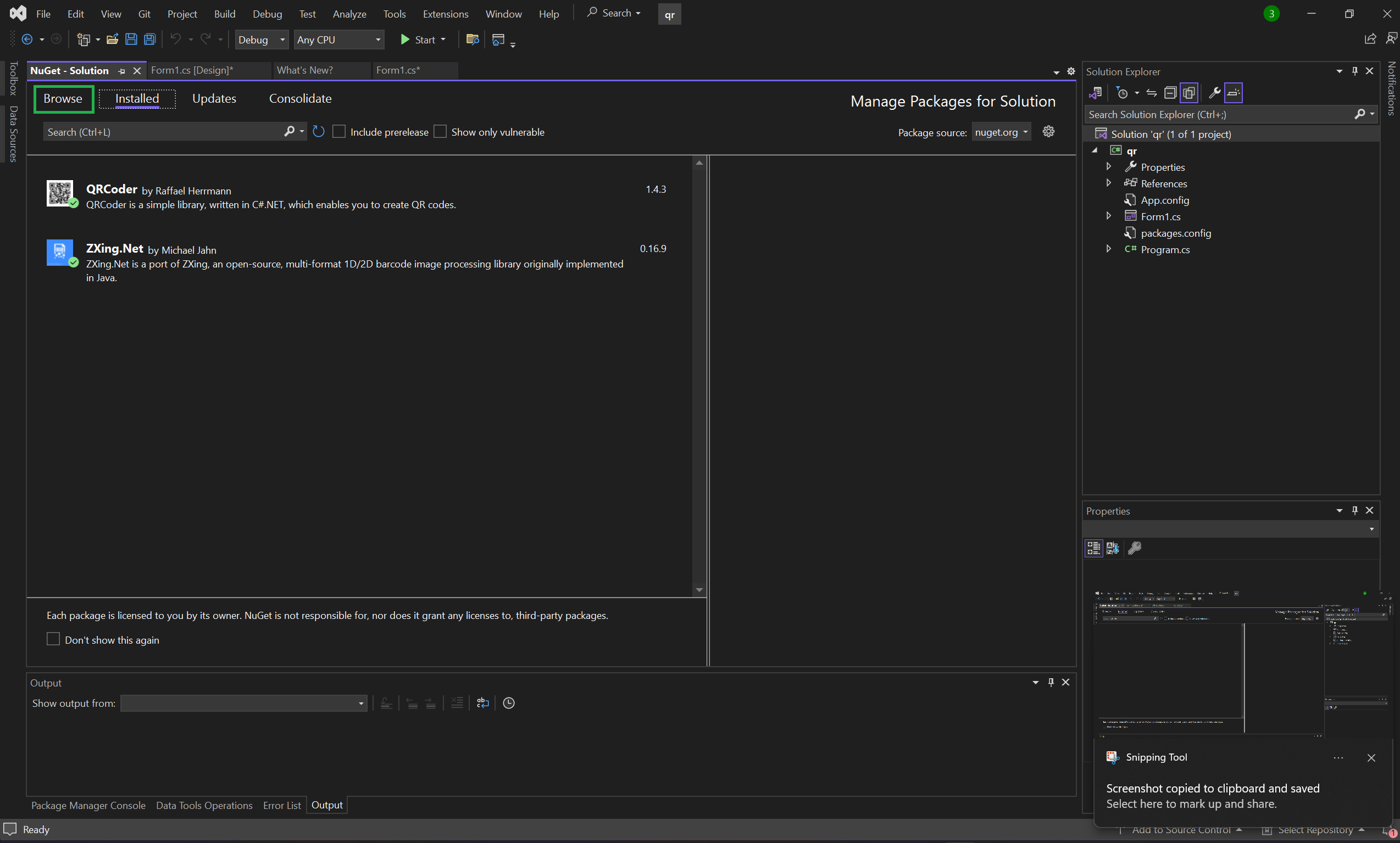Click the Property Pages wrench in Properties
The image size is (1400, 843).
[1134, 548]
